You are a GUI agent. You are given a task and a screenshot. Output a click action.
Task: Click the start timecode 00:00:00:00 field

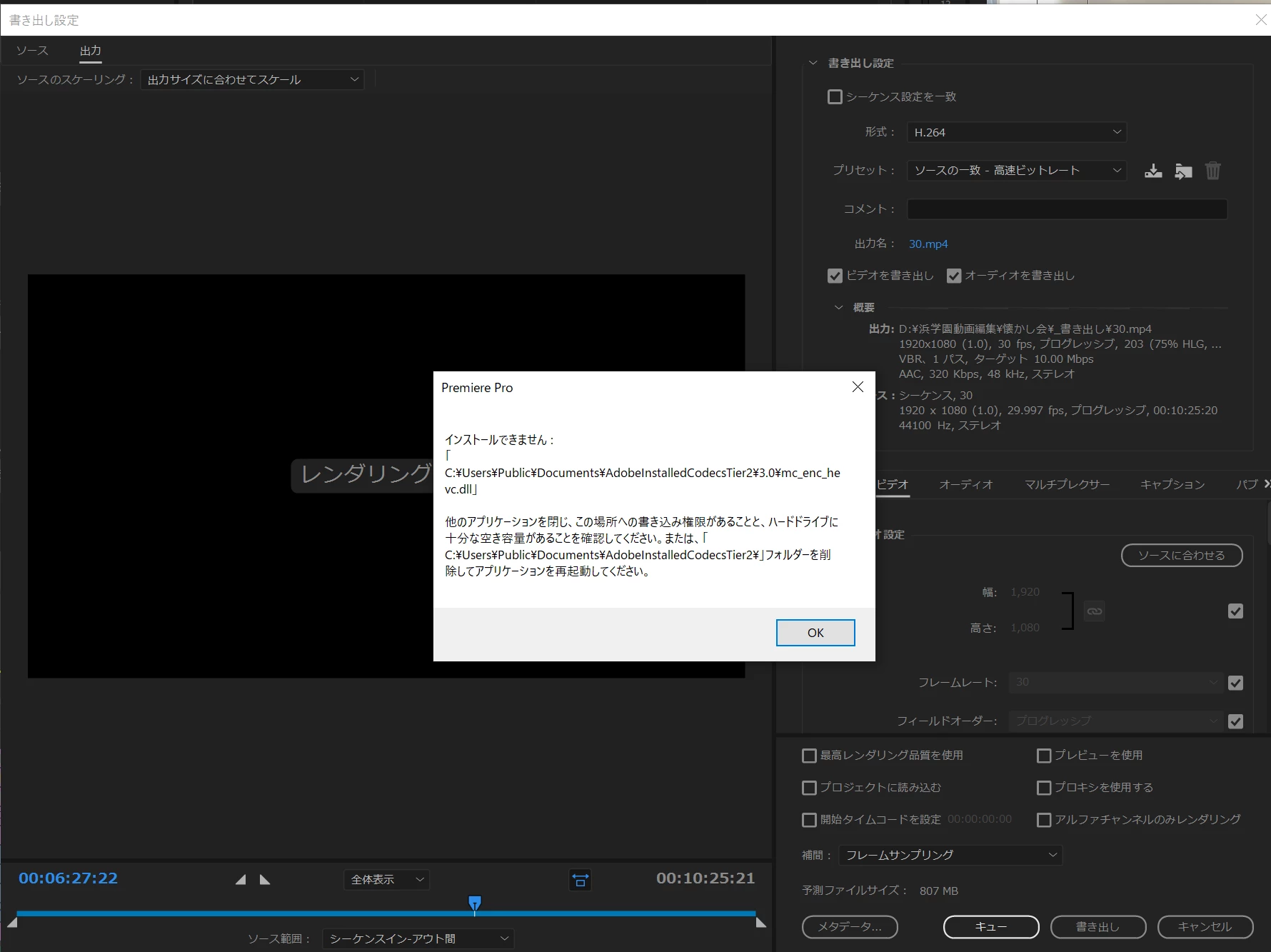980,819
